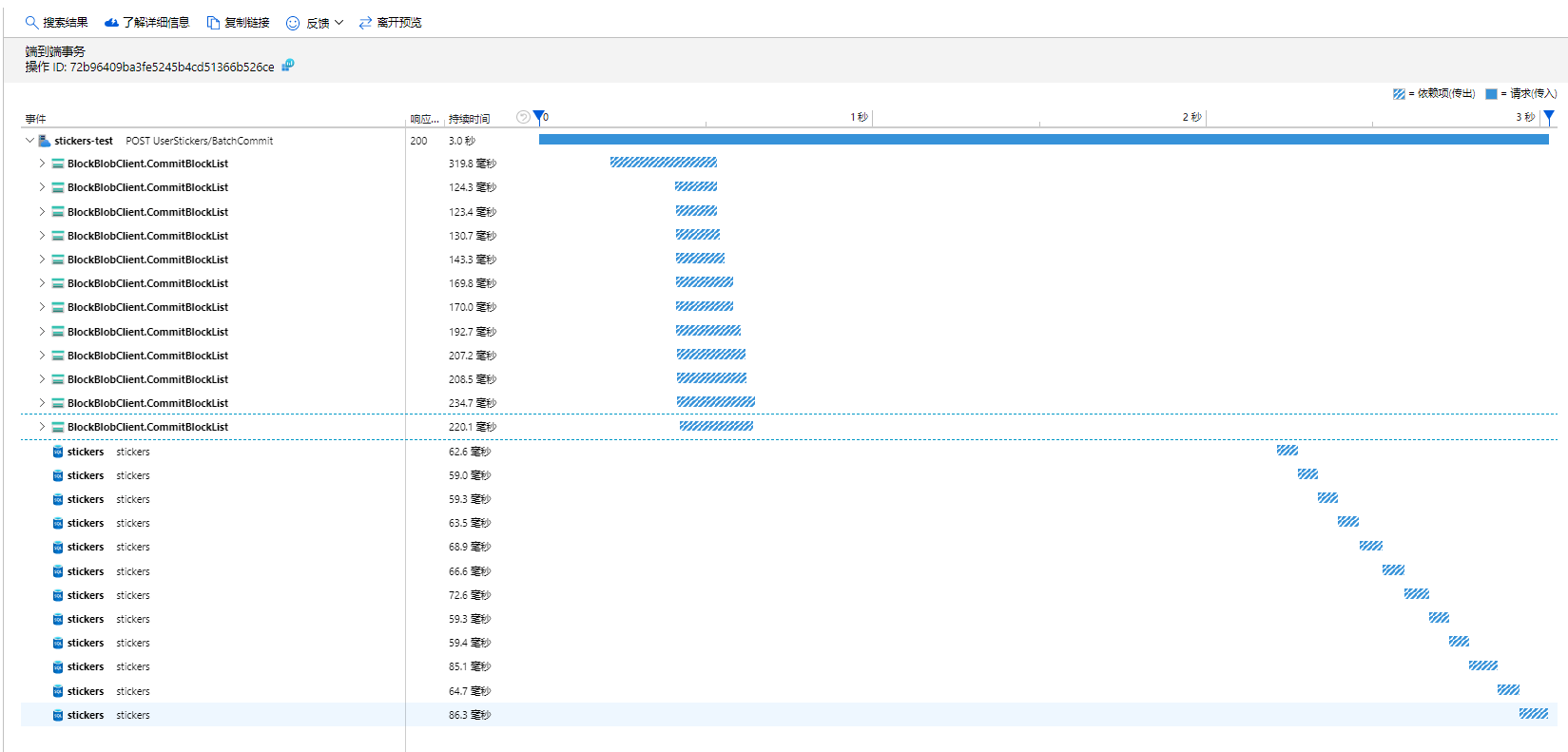
Task: Expand the CommitBlockList row lasting 234.7 毫秒
Action: point(42,403)
